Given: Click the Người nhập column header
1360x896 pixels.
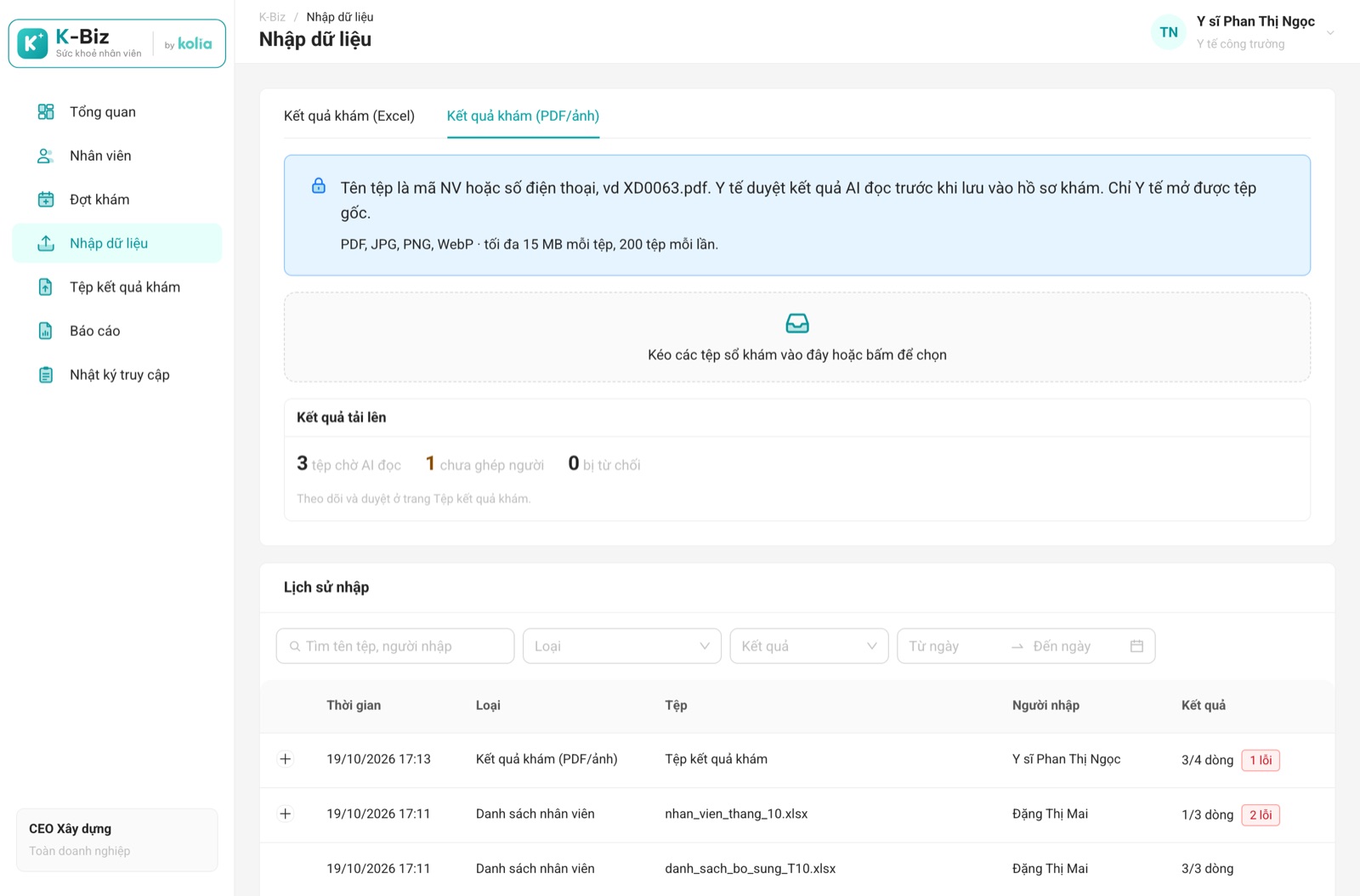Looking at the screenshot, I should click(x=1045, y=706).
